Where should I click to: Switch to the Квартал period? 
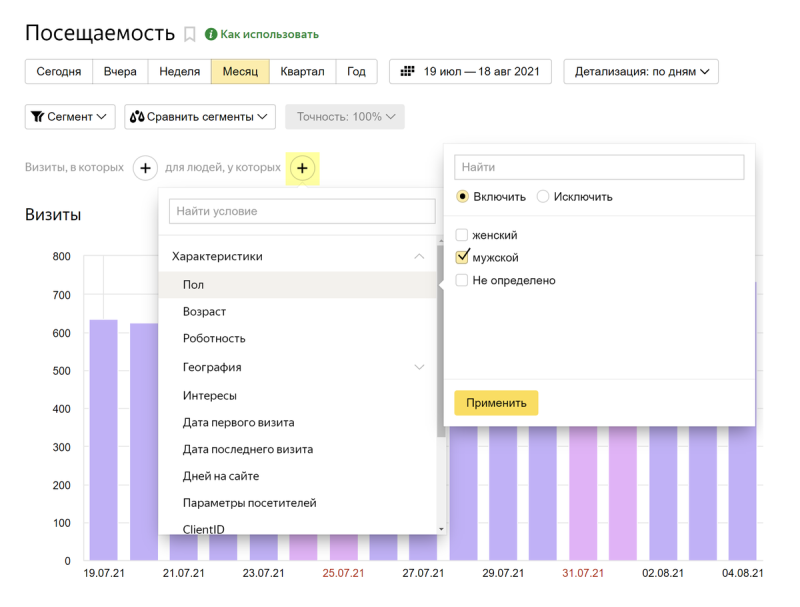(303, 71)
